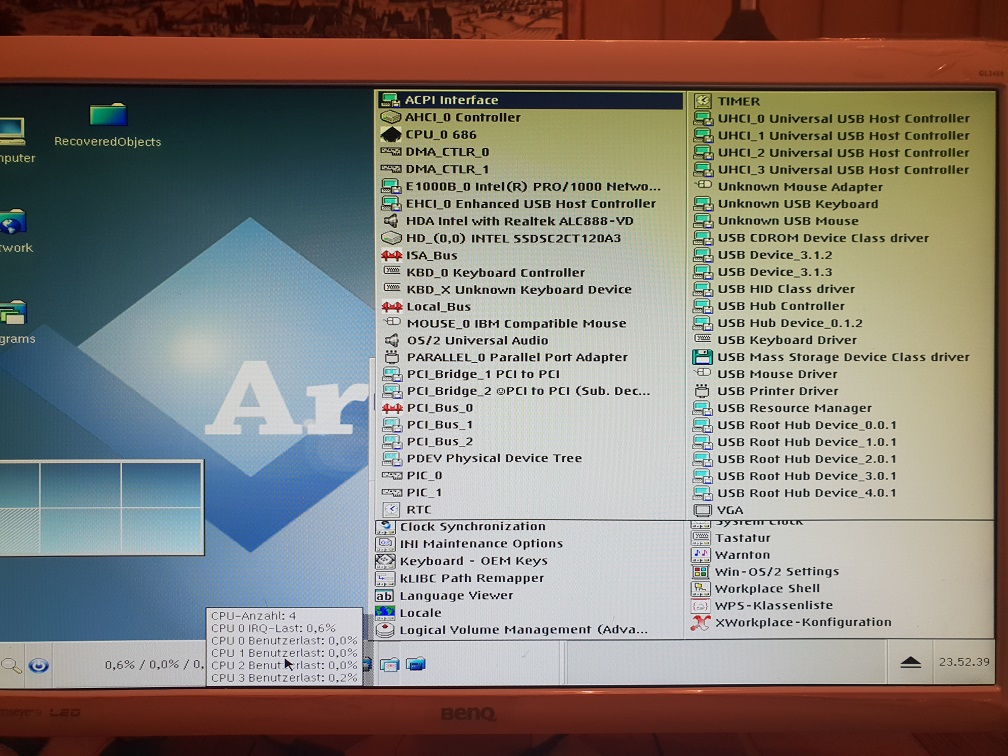Select 'UHCI_0 Universal USB Host Controller'
This screenshot has height=756, width=1008.
coord(843,118)
